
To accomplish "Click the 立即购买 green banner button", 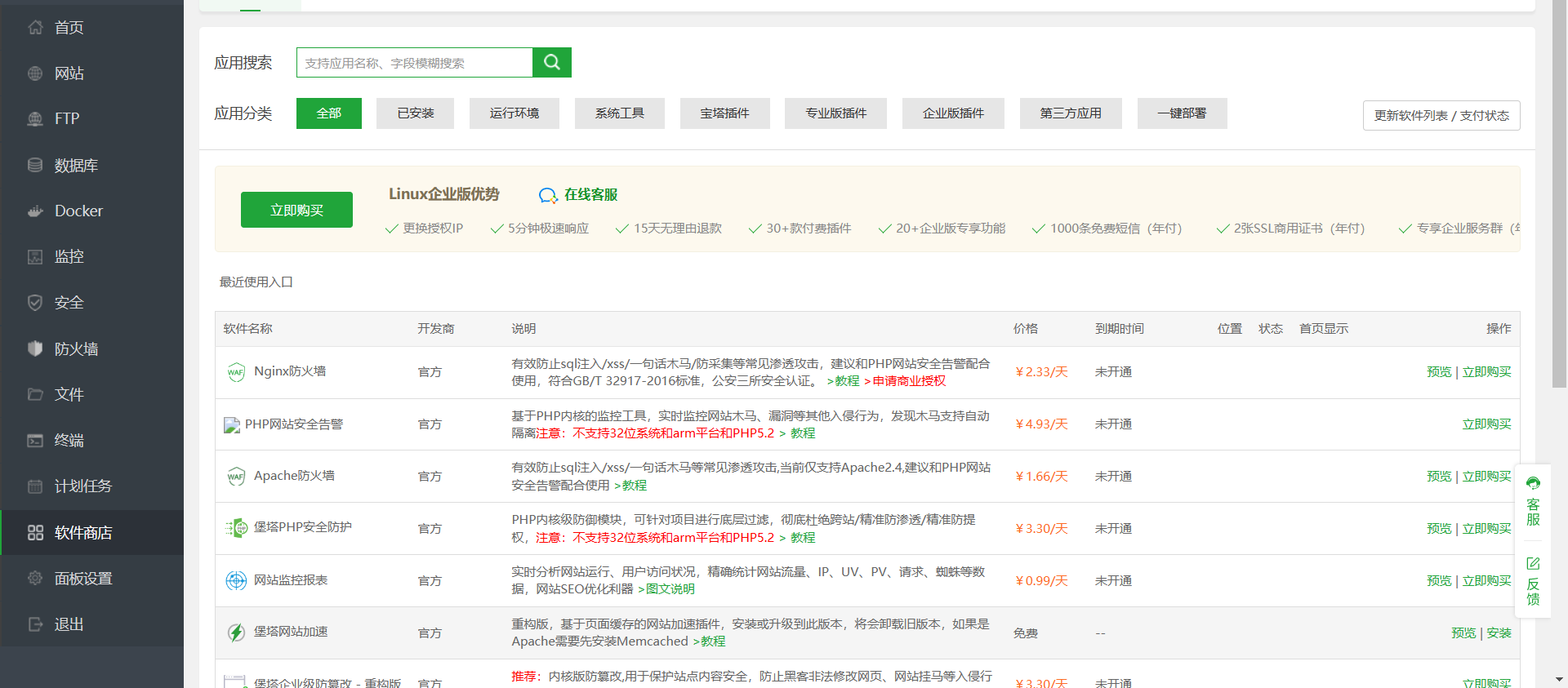I will pyautogui.click(x=296, y=210).
